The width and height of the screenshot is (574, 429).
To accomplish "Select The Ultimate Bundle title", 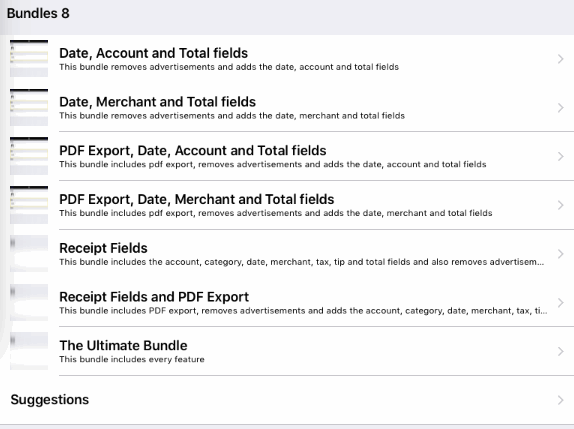I will coord(123,346).
